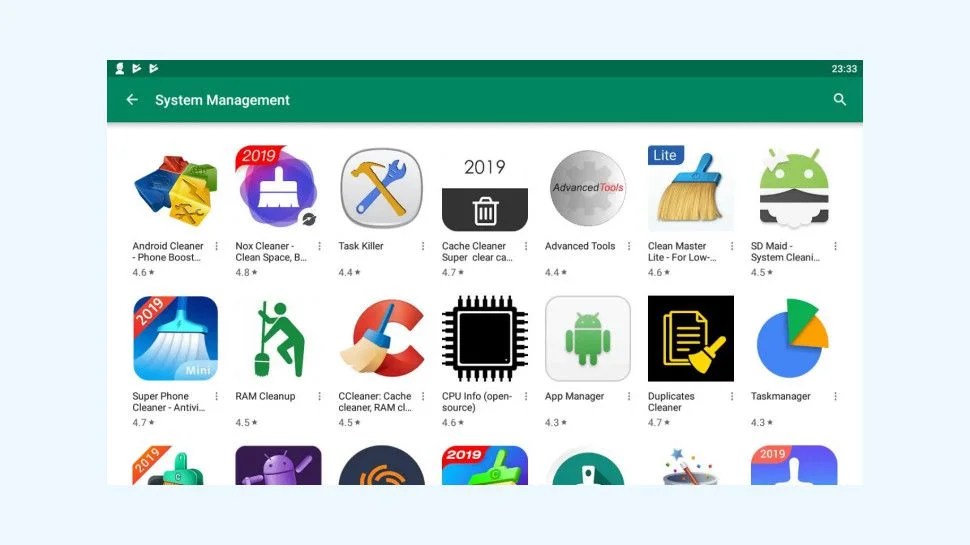This screenshot has width=970, height=545.
Task: Click the Task Killer app title
Action: pyautogui.click(x=361, y=246)
